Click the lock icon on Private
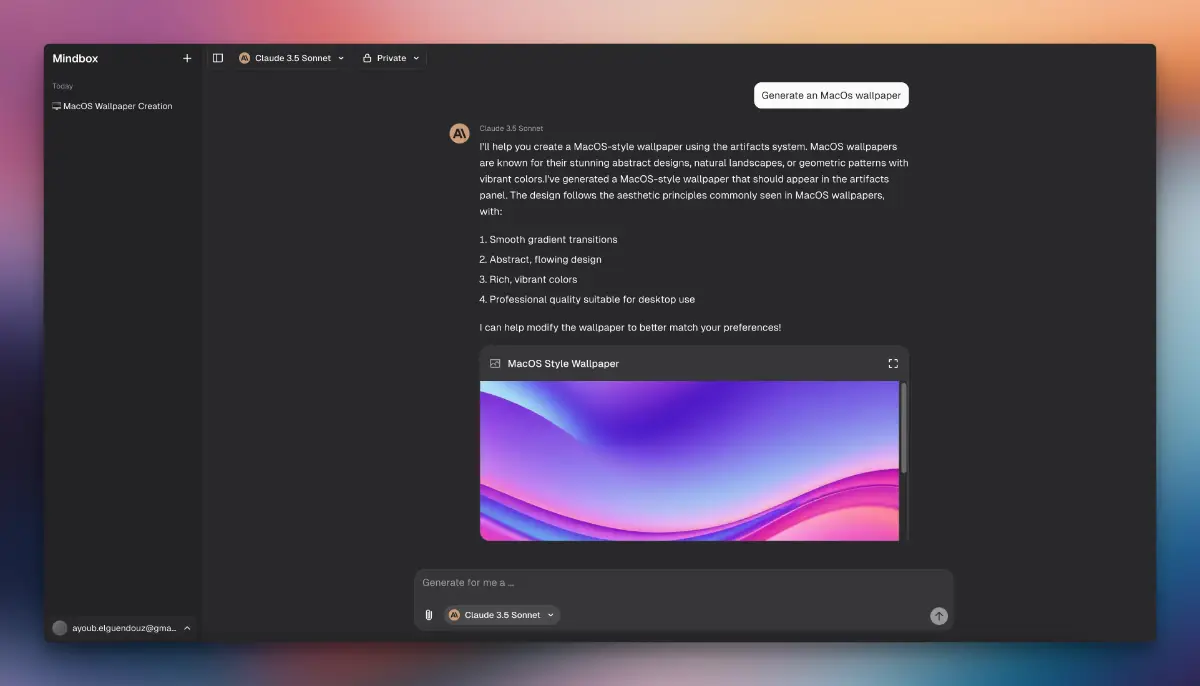1200x686 pixels. [367, 59]
